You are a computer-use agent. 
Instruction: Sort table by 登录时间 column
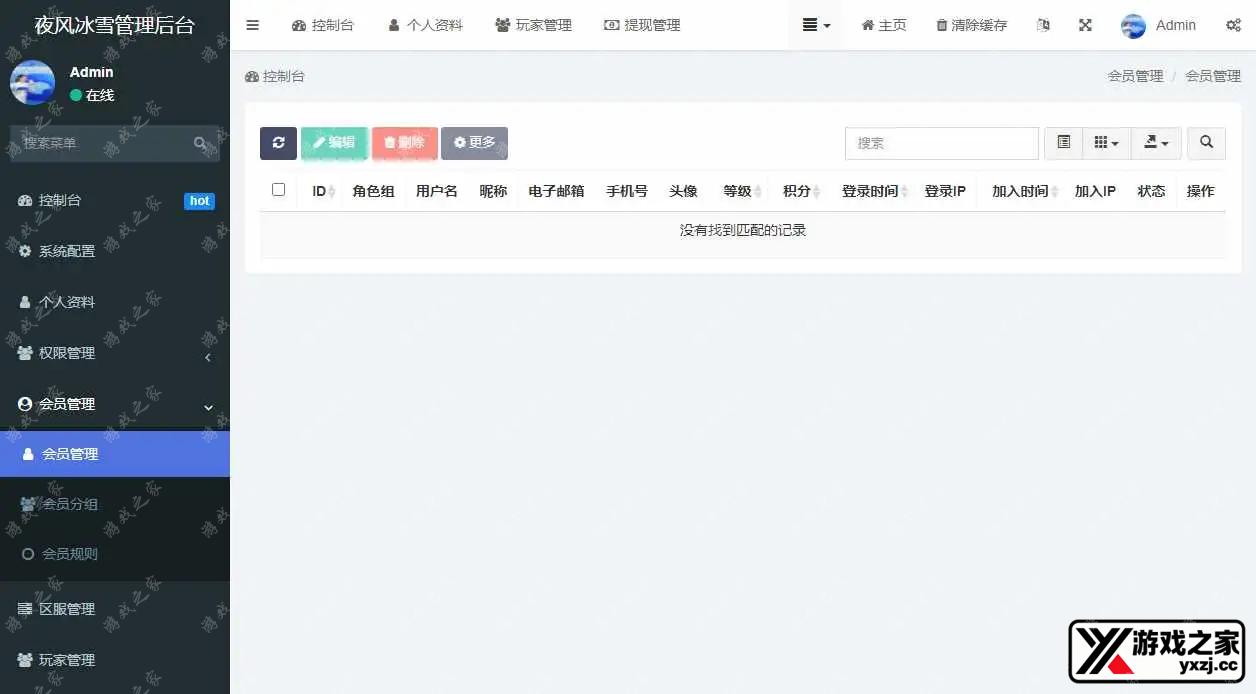tap(870, 191)
